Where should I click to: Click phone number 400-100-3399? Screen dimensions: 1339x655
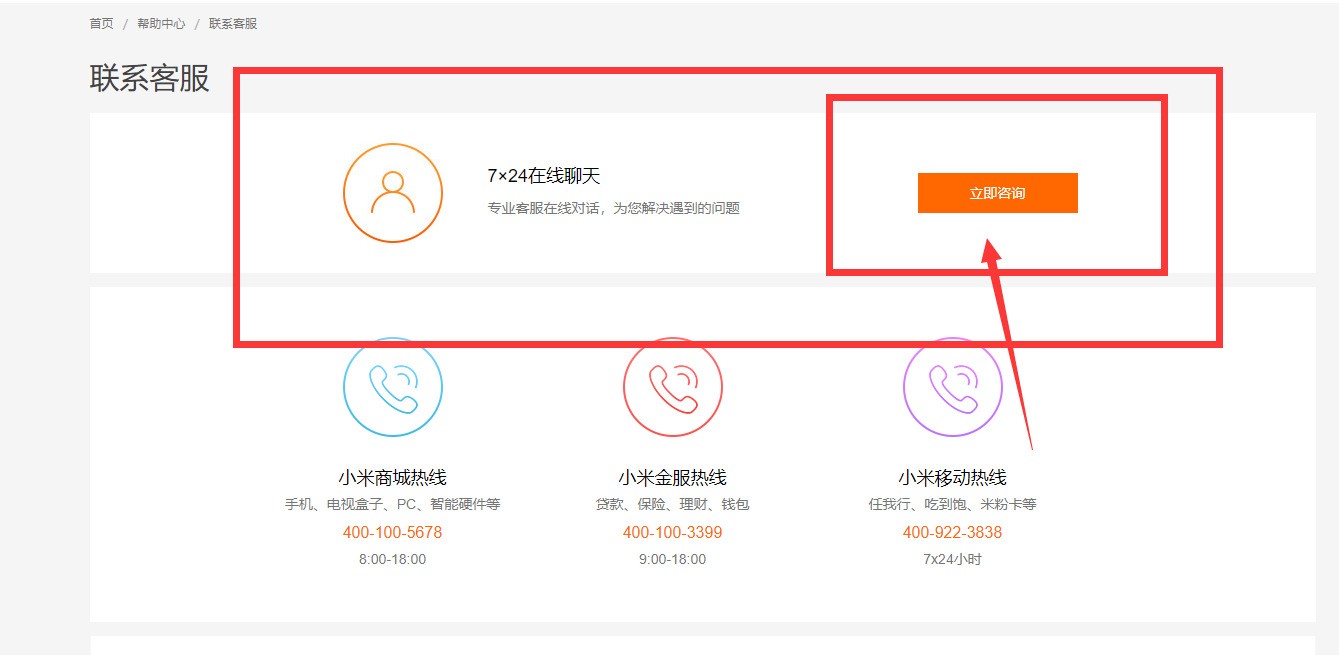click(x=672, y=532)
